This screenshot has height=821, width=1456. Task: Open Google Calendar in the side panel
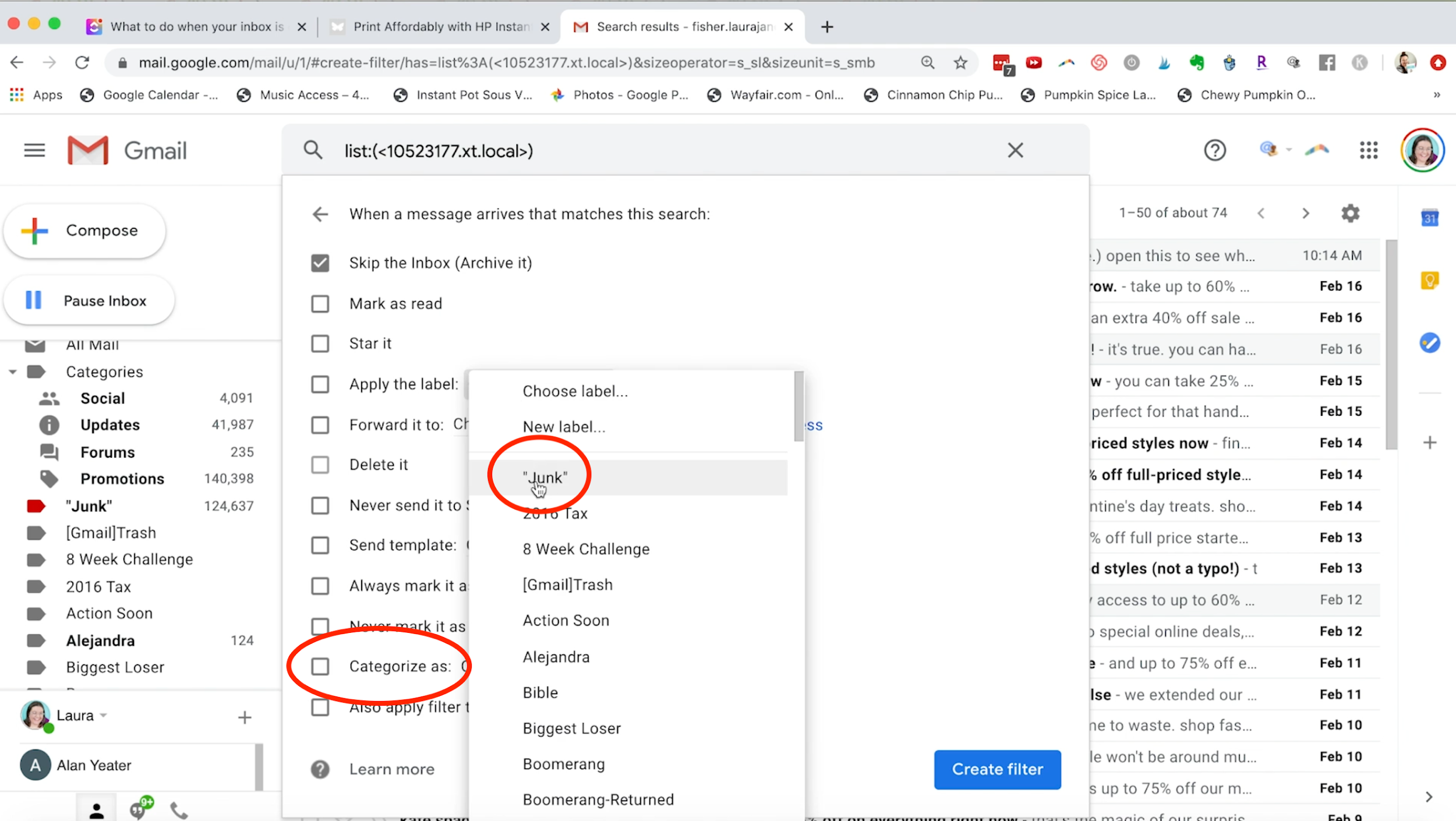click(1430, 218)
